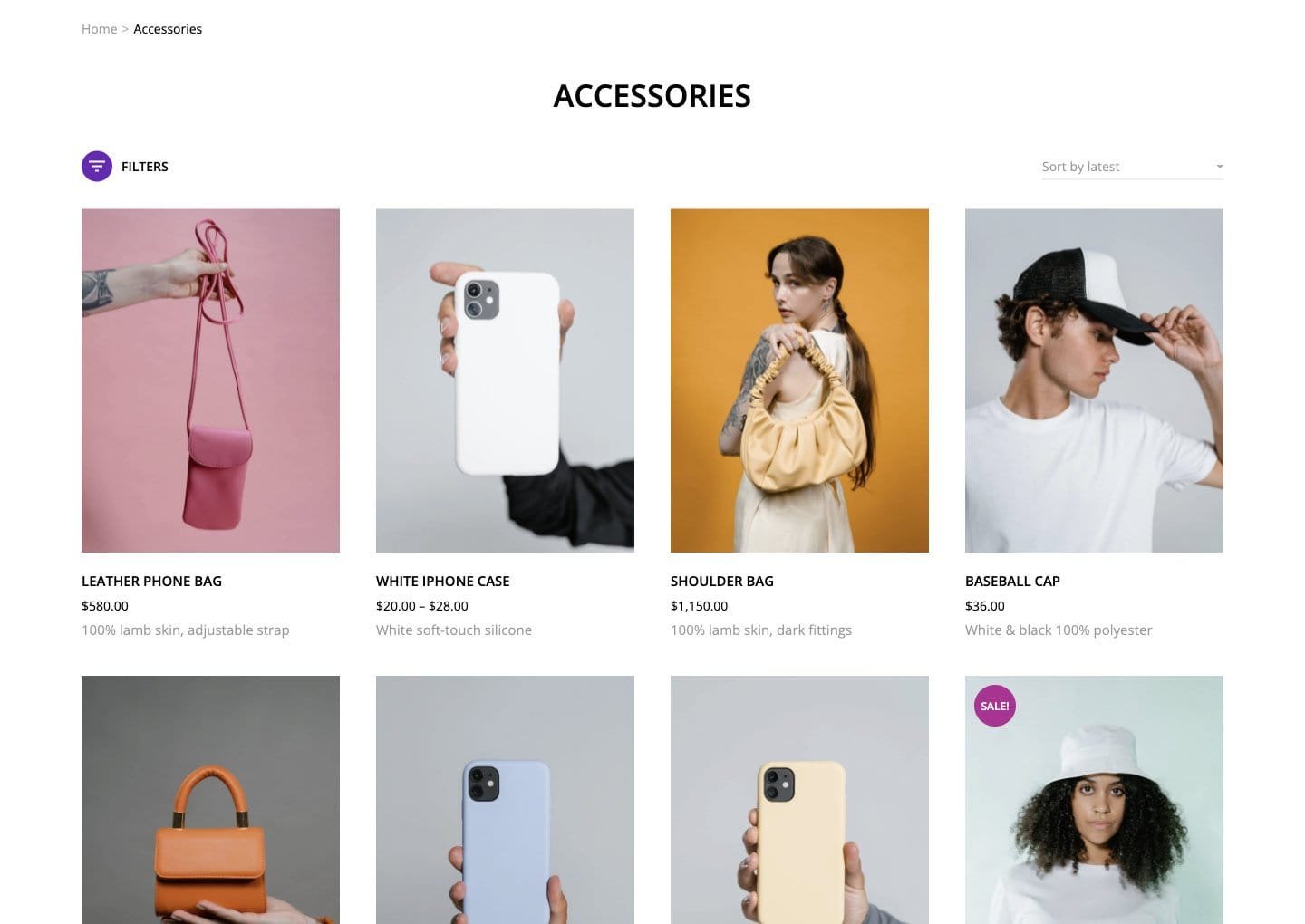This screenshot has width=1305, height=924.
Task: Click the Accessories page heading
Action: [x=652, y=96]
